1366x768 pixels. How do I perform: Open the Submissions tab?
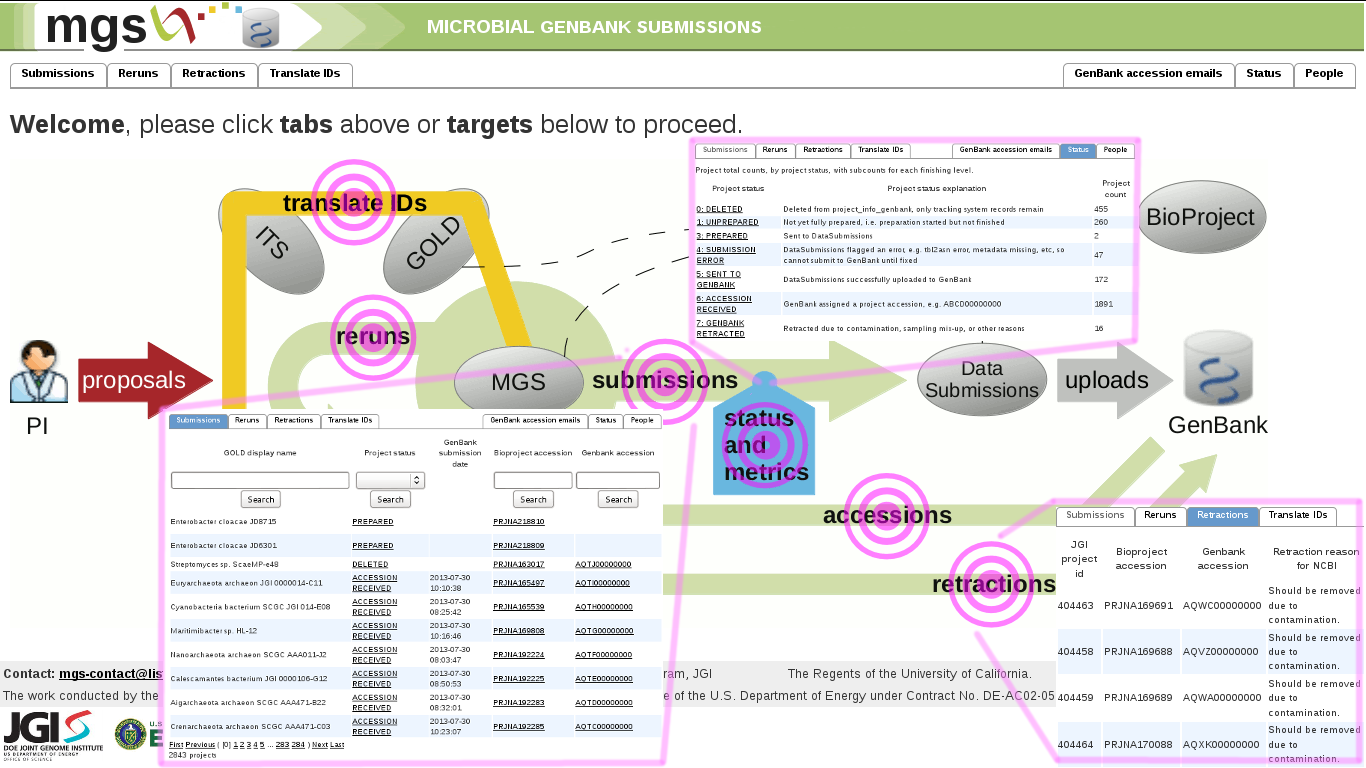(x=58, y=74)
